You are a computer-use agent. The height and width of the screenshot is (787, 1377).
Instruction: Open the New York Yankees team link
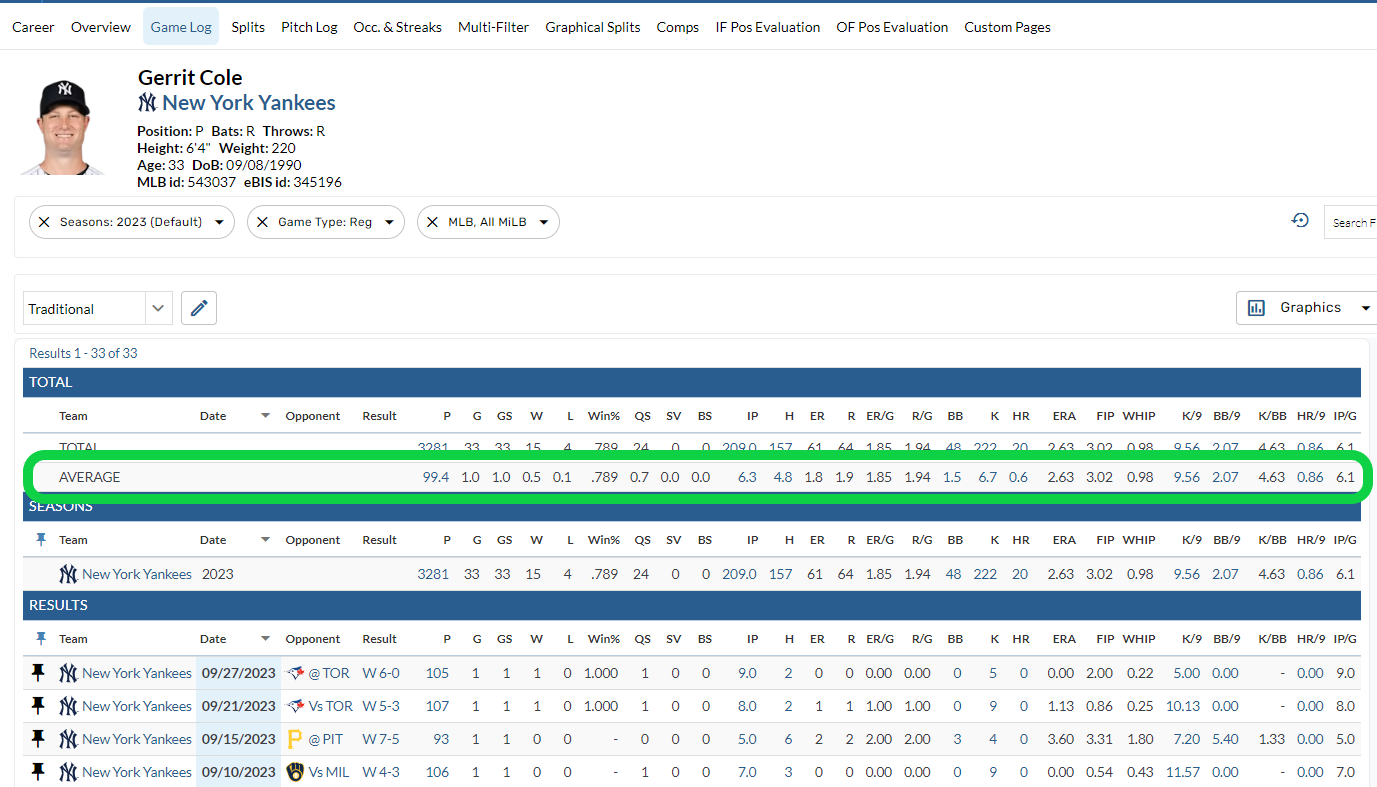coord(248,103)
